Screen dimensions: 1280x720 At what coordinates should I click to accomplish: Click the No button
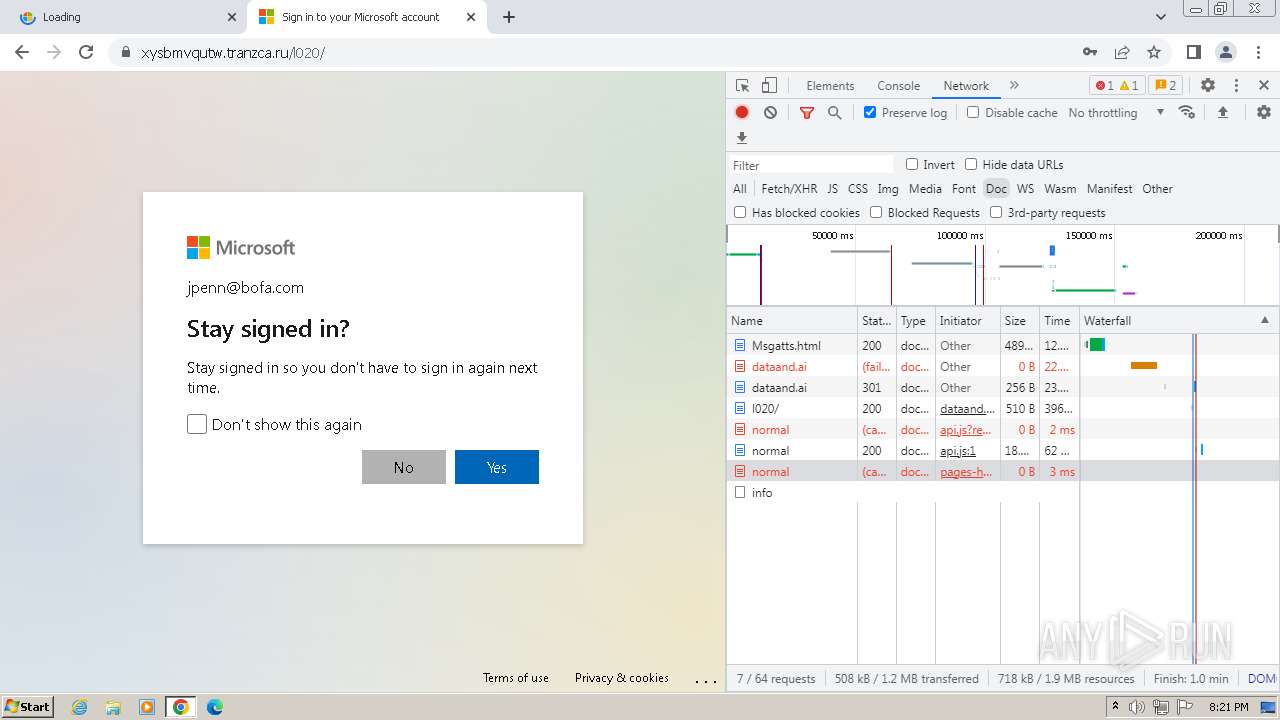tap(404, 467)
